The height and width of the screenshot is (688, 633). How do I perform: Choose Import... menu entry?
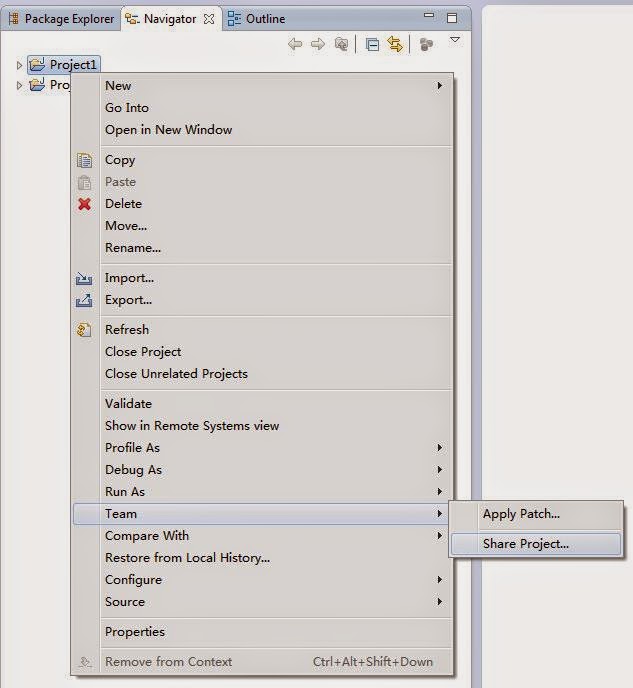(262, 278)
